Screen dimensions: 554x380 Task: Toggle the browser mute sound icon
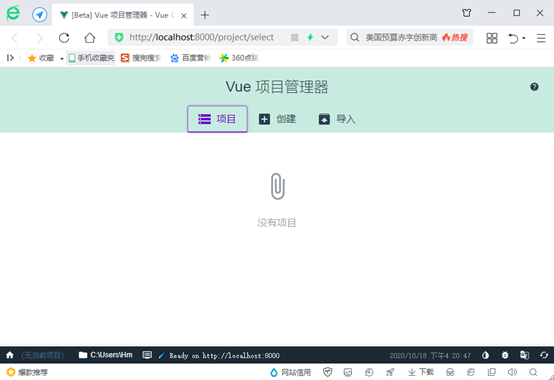pyautogui.click(x=512, y=372)
